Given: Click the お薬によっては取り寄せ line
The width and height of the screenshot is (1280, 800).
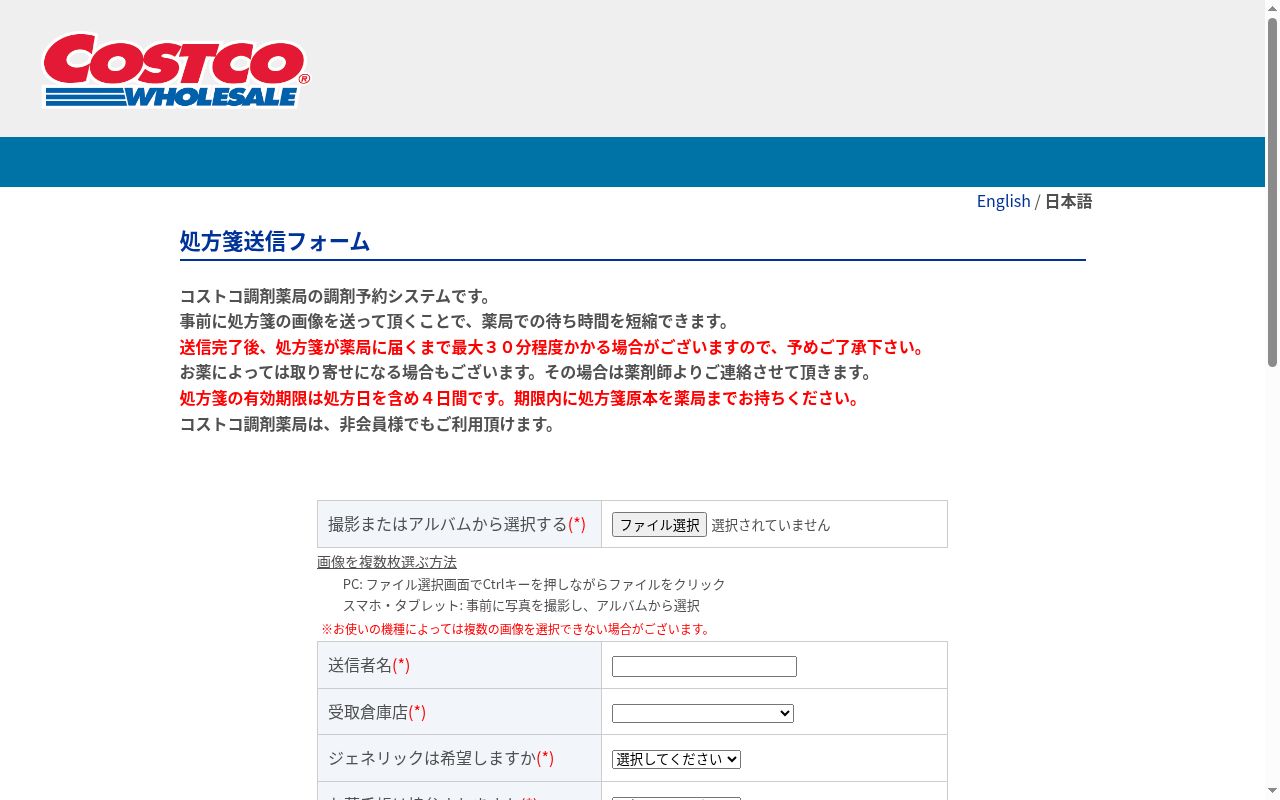Looking at the screenshot, I should 527,372.
